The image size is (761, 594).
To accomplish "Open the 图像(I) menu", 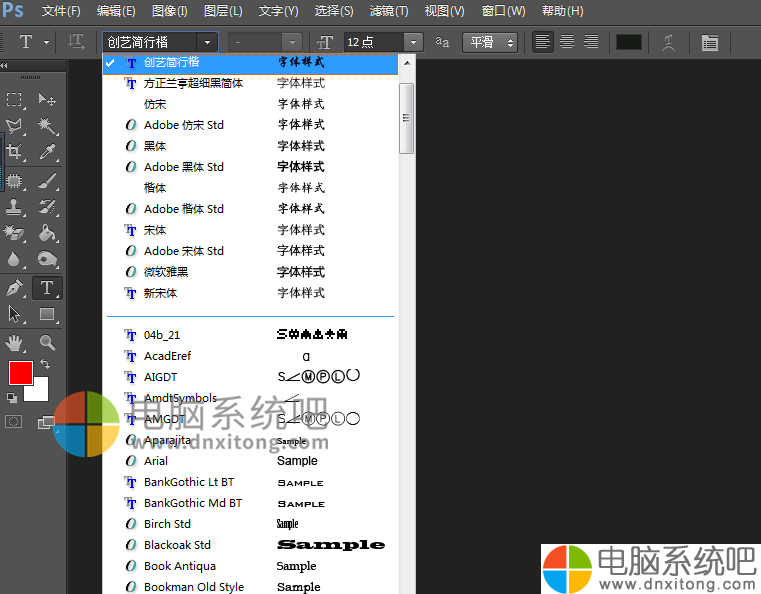I will (x=169, y=11).
